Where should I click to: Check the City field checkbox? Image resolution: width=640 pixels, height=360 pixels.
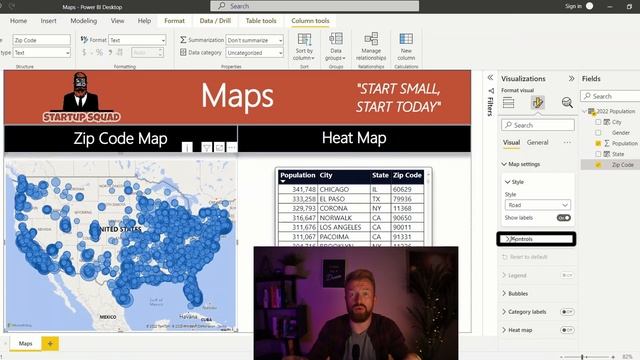(x=598, y=122)
